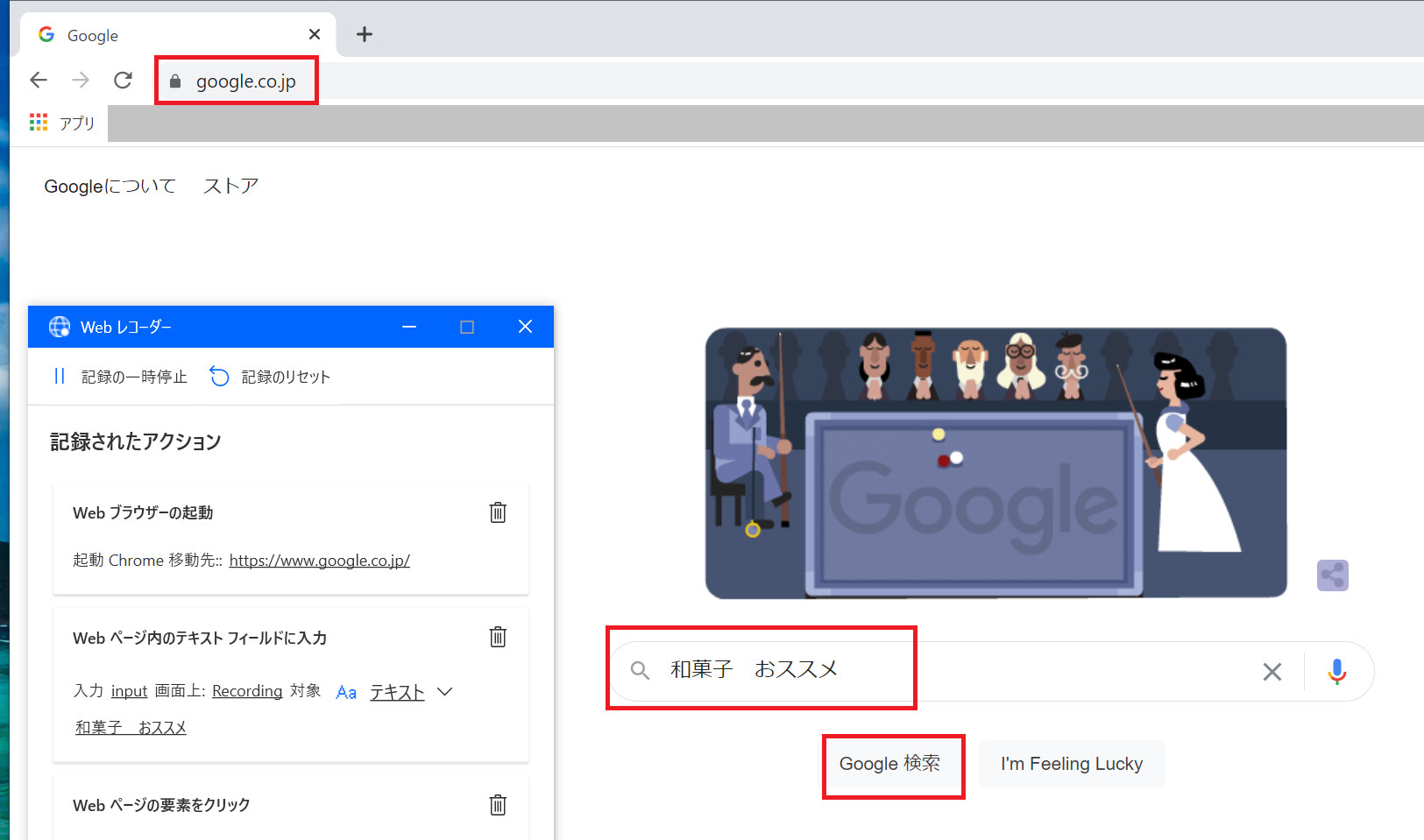Screen dimensions: 1424x840
Task: Click the Web レコーダー globe icon
Action: tap(60, 327)
